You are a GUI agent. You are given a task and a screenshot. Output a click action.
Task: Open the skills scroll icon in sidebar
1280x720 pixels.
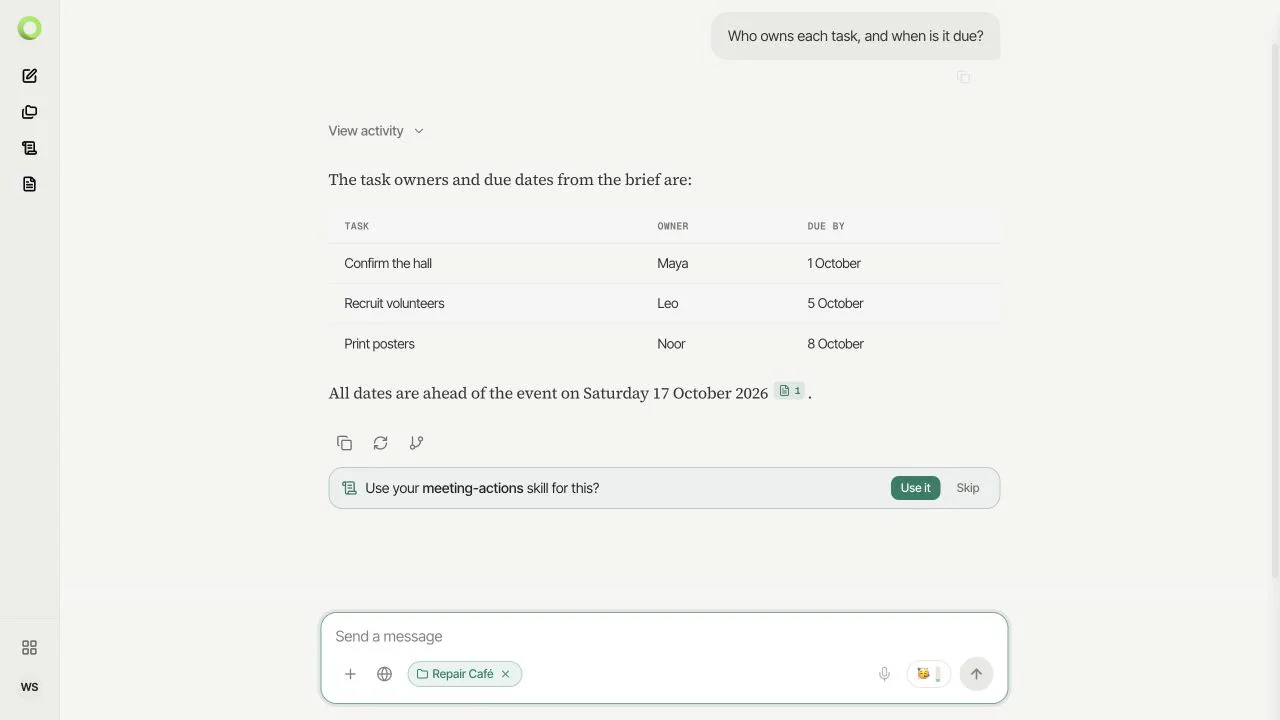pyautogui.click(x=29, y=148)
